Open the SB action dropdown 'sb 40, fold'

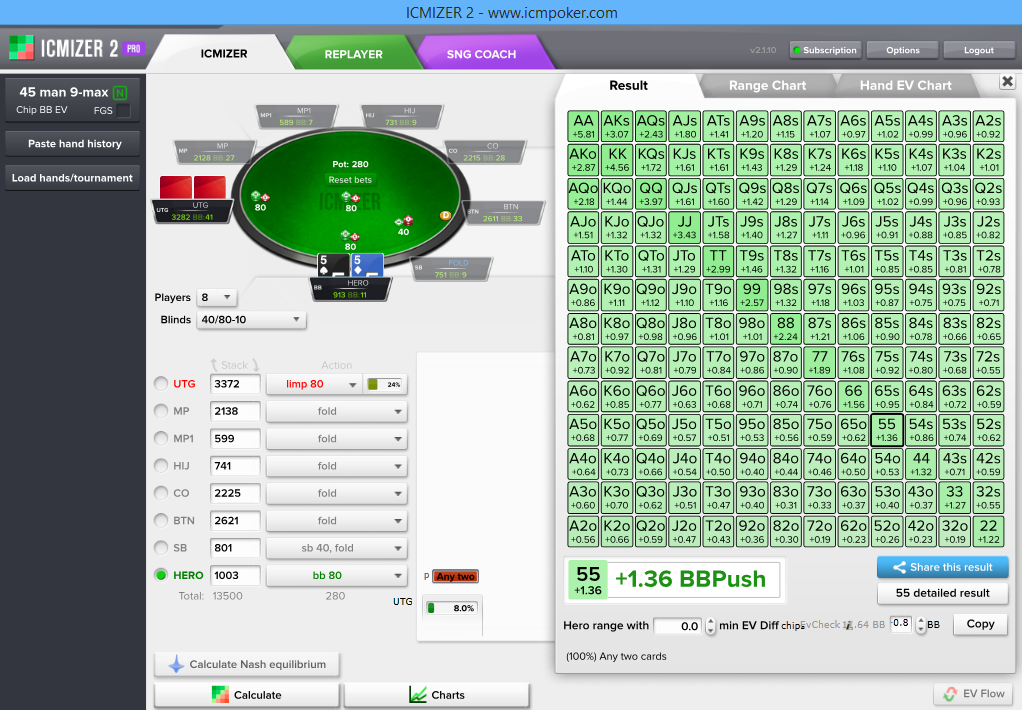click(x=336, y=548)
